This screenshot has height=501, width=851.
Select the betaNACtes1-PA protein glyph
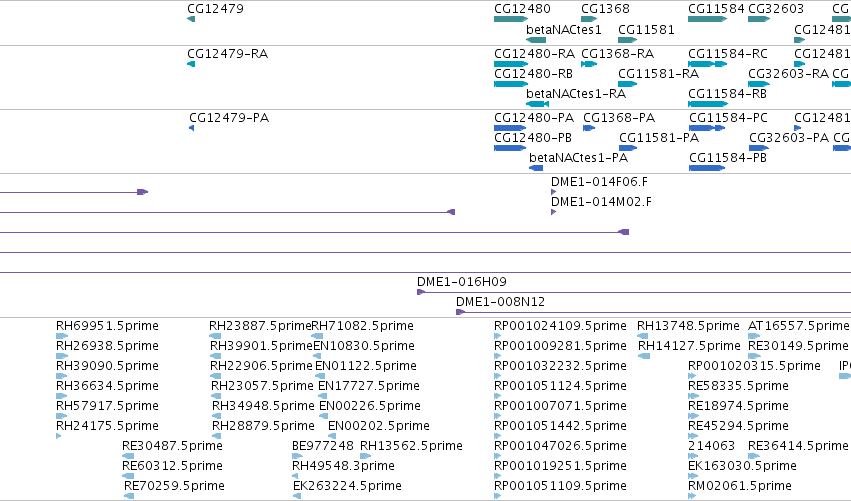pos(536,168)
